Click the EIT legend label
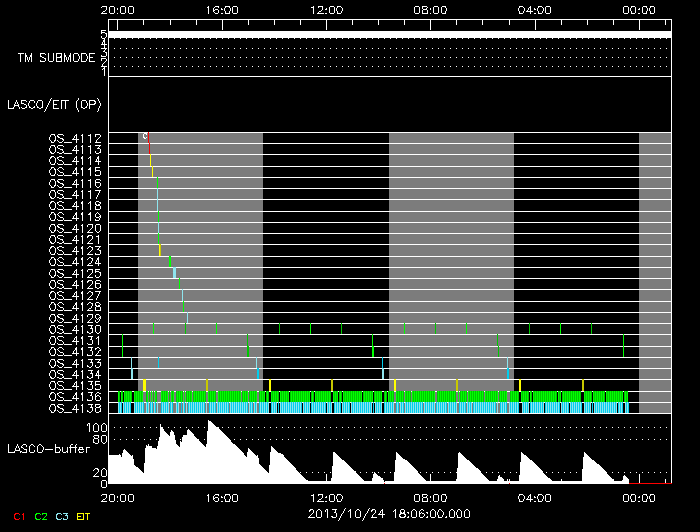Viewport: 700px width, 532px height. pyautogui.click(x=84, y=516)
